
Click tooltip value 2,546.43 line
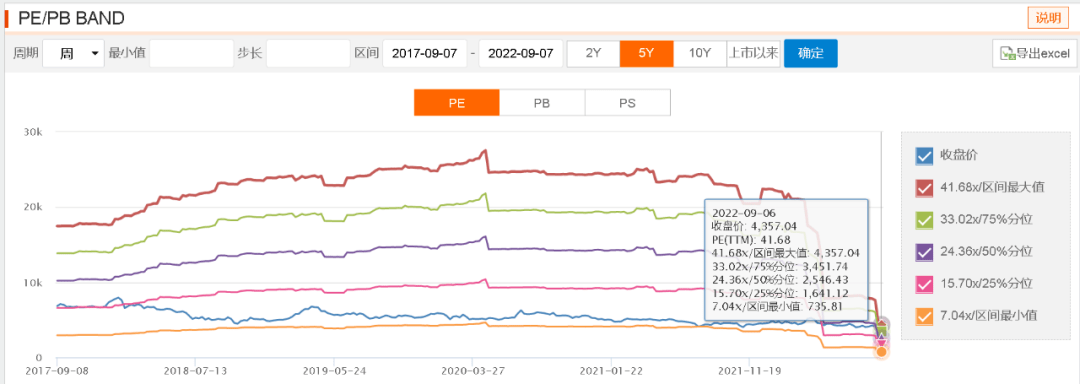click(x=779, y=279)
